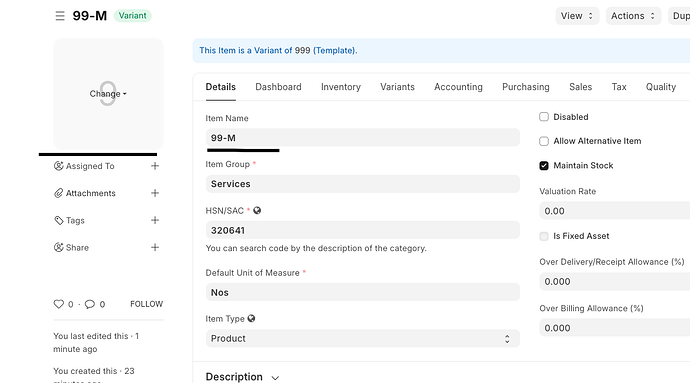The image size is (690, 383).
Task: Collapse the Description section chevron
Action: pyautogui.click(x=275, y=378)
